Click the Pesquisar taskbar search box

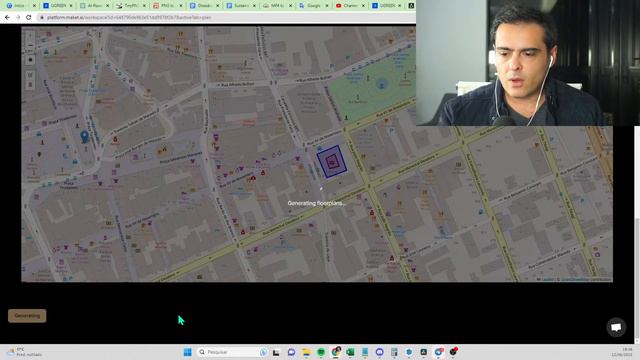(232, 352)
